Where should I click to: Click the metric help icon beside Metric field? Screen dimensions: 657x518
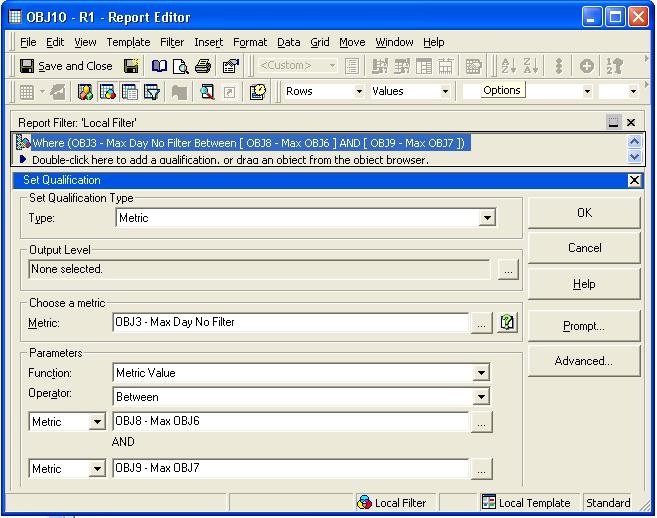coord(507,323)
